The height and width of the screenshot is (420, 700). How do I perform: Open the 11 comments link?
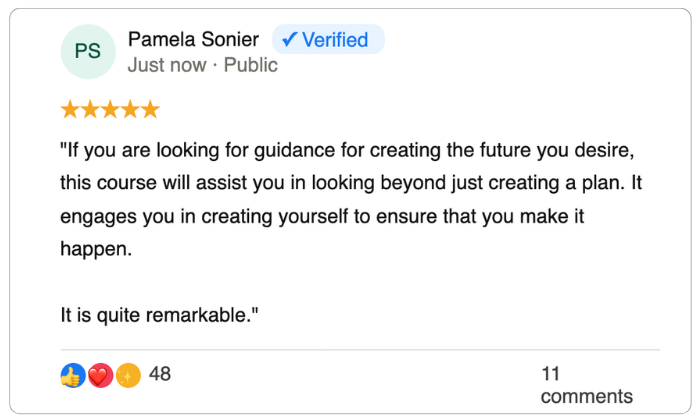pyautogui.click(x=586, y=385)
